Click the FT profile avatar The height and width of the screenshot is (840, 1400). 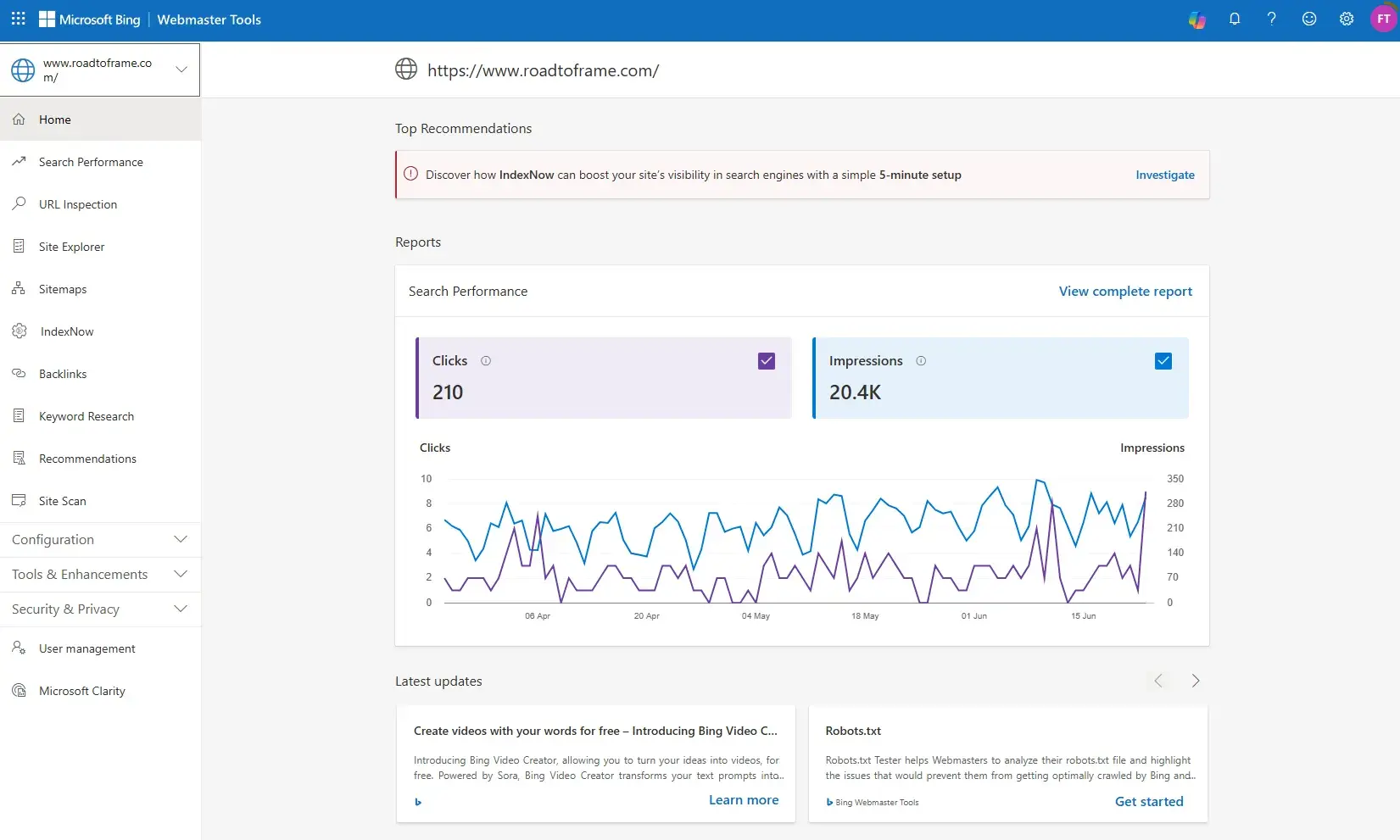[1382, 19]
